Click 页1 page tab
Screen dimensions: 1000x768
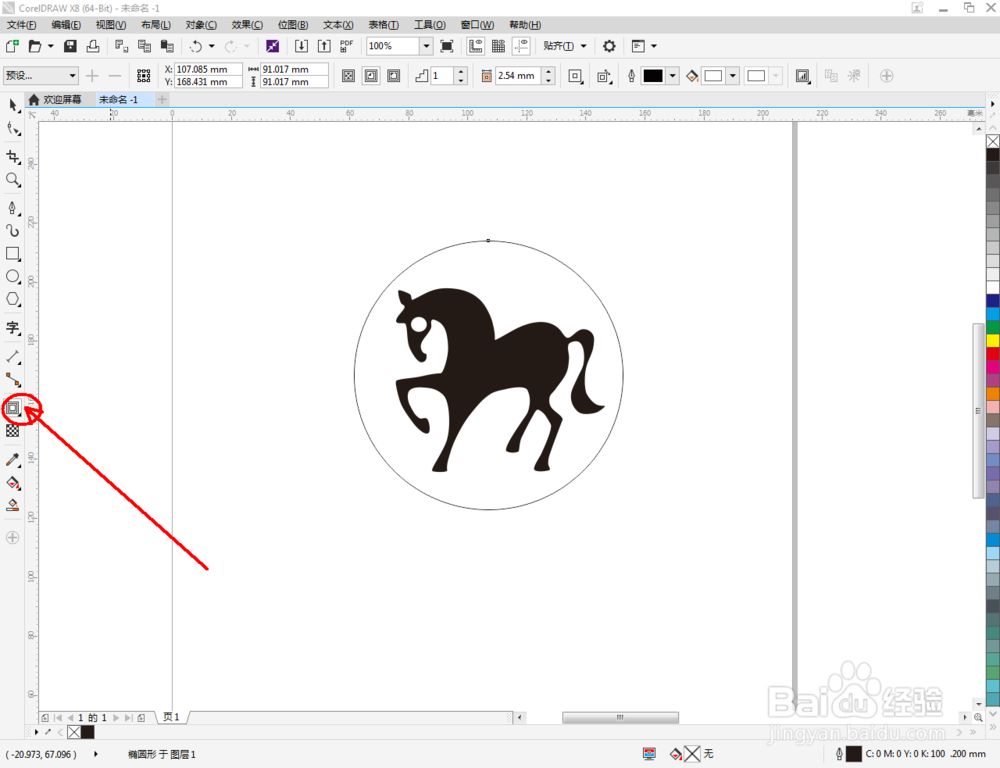click(x=172, y=717)
